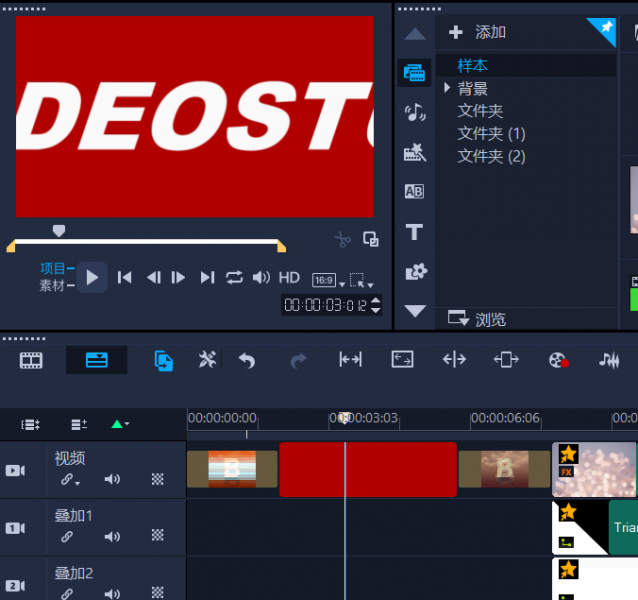Viewport: 638px width, 600px height.
Task: Open the Title (T) library icon
Action: (414, 232)
